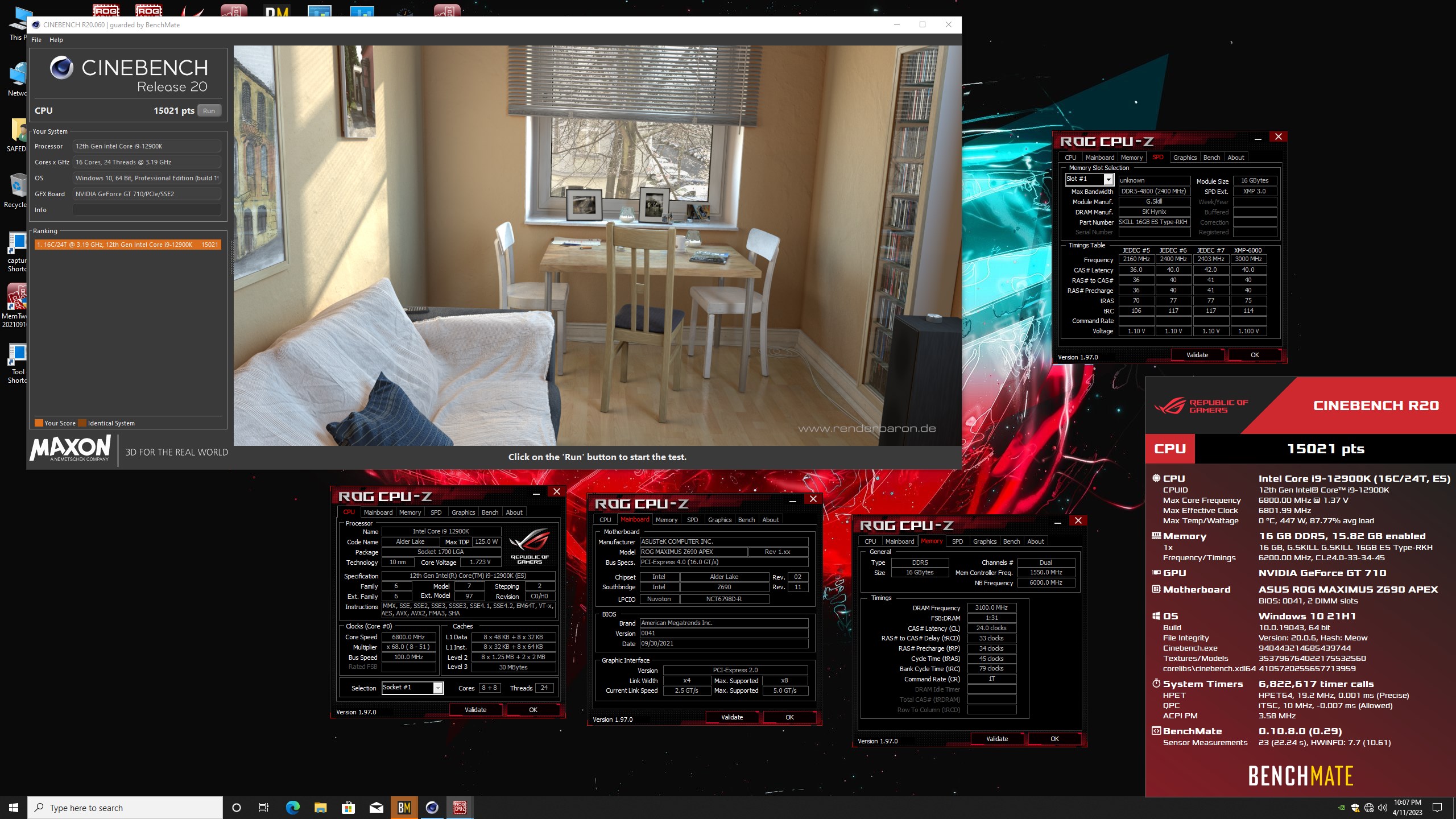Open About tab in CPU-Z Mainboard window
Viewport: 1456px width, 819px height.
(x=771, y=520)
